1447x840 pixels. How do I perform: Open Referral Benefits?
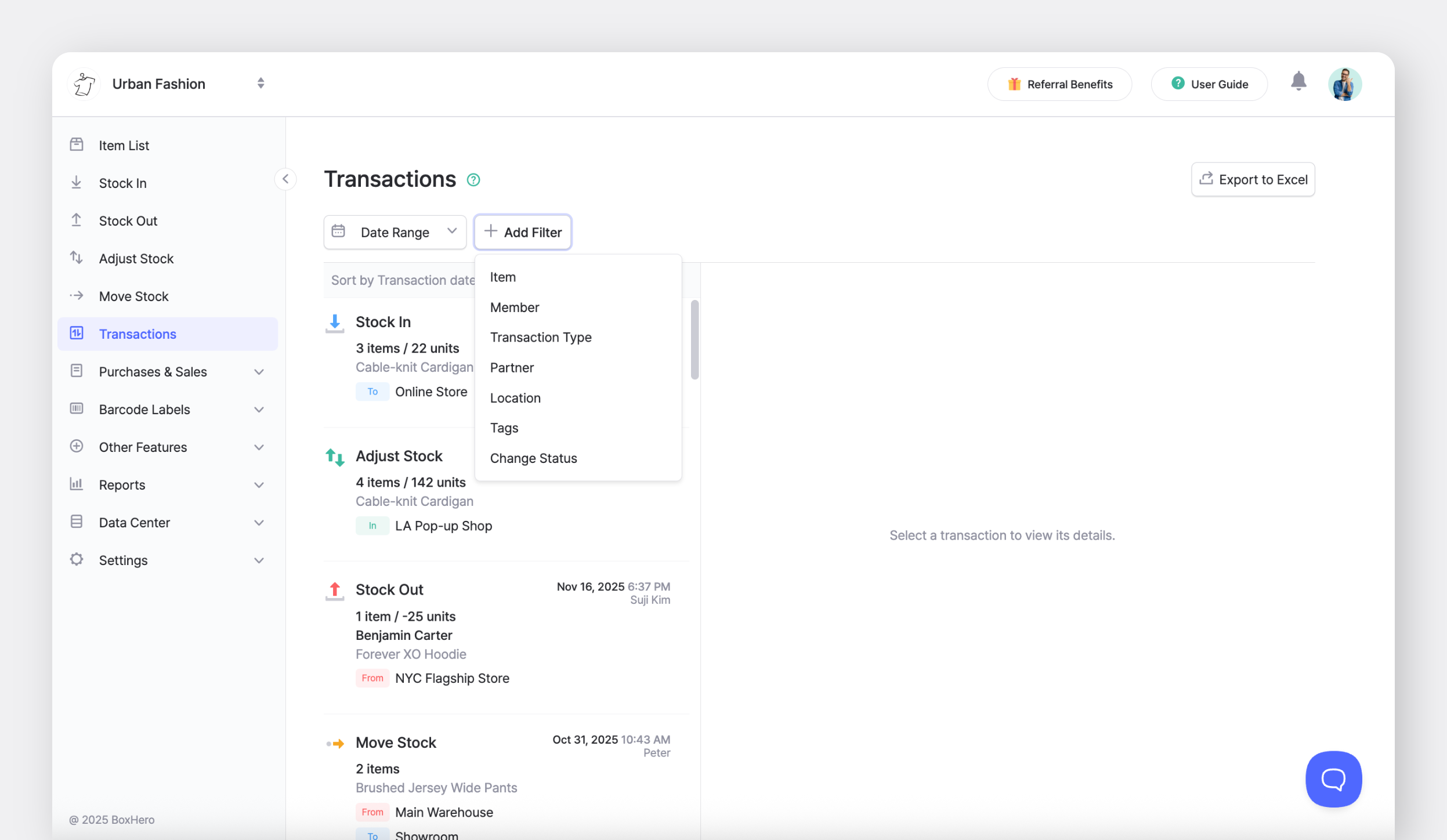[1059, 84]
